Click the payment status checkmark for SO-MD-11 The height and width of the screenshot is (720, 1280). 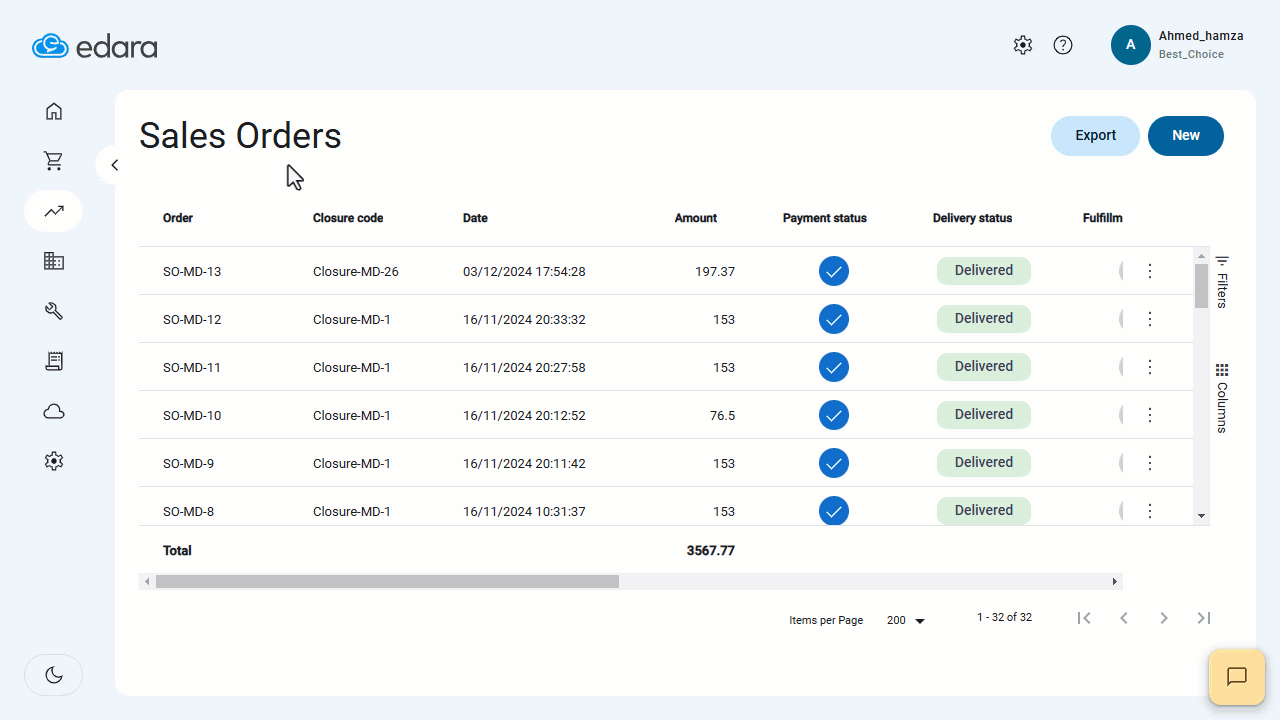click(834, 367)
